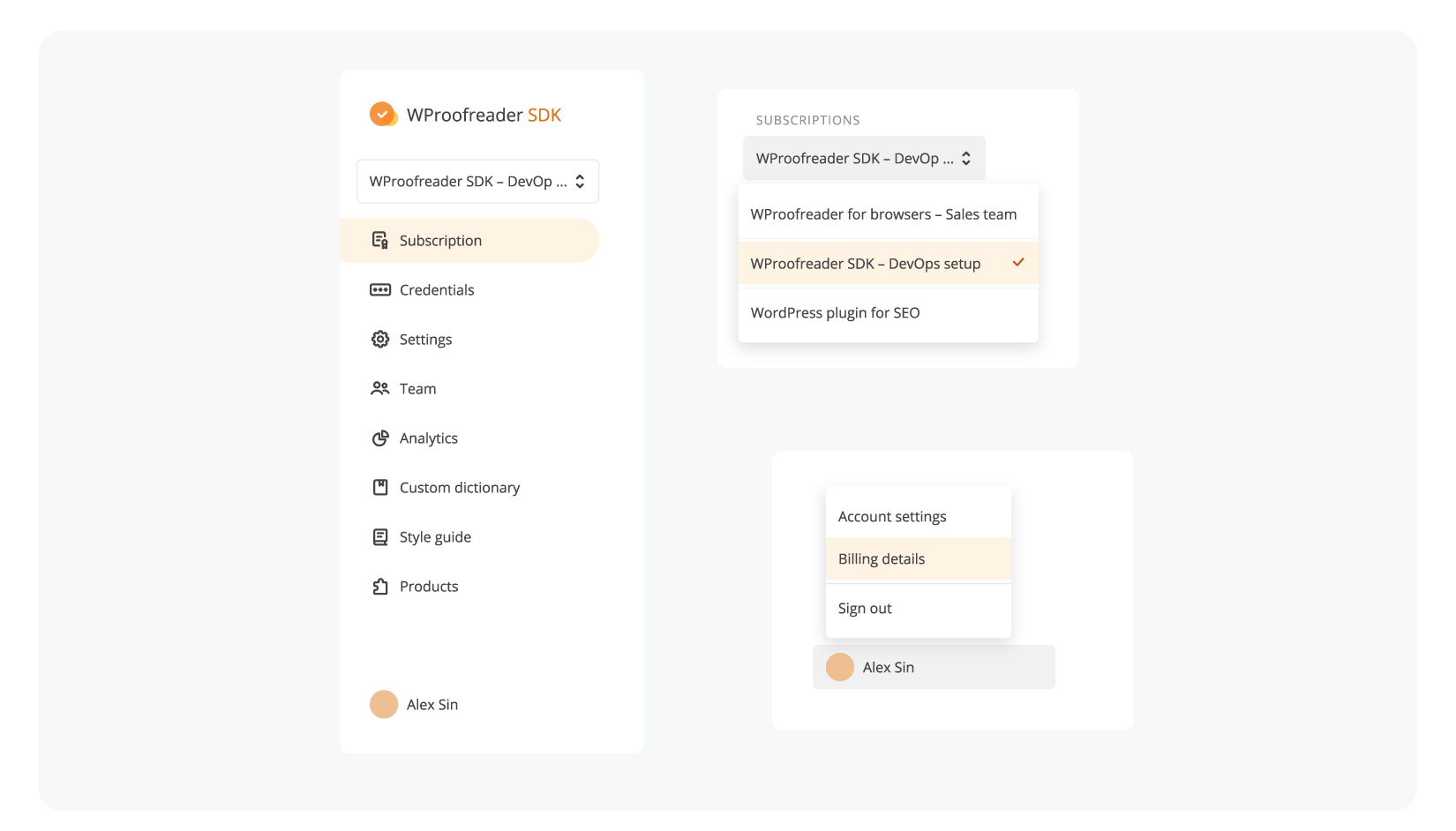The image size is (1456, 831).
Task: Select Billing details menu item
Action: (x=919, y=558)
